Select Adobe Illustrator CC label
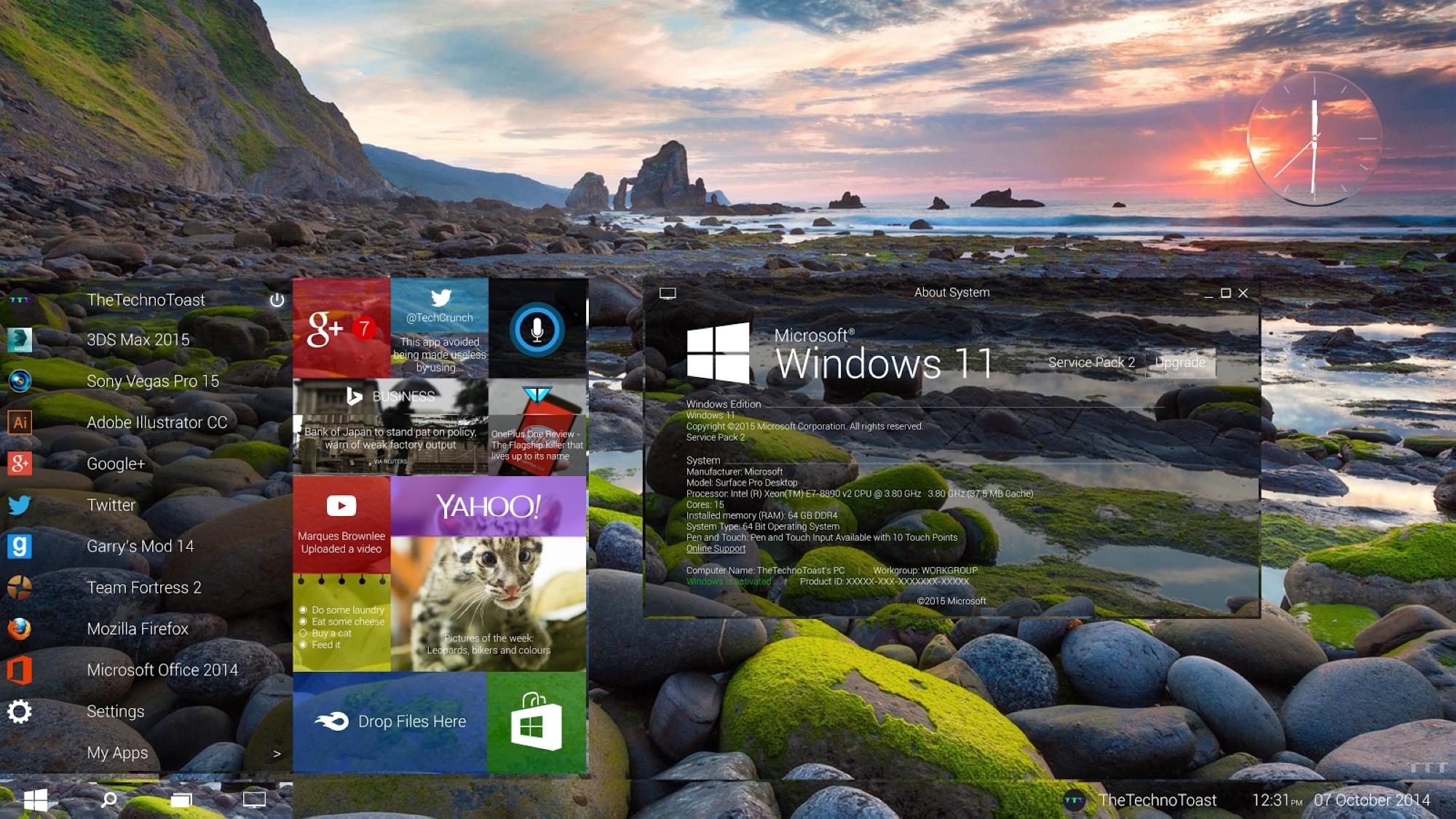This screenshot has width=1456, height=819. (157, 422)
